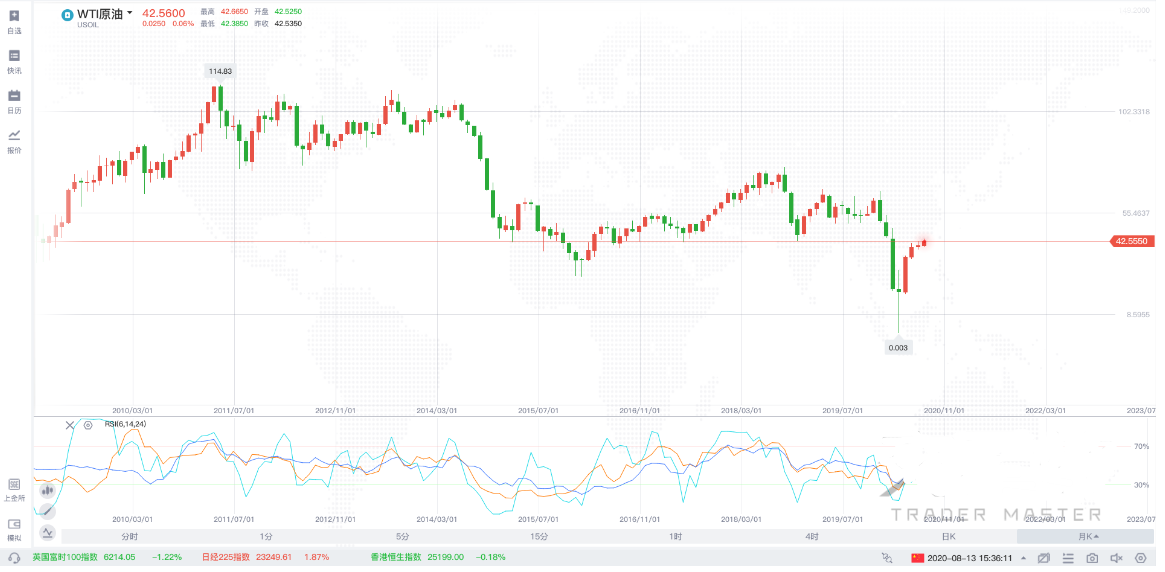The image size is (1165, 572).
Task: Select the 1分 timeframe tab
Action: 266,536
